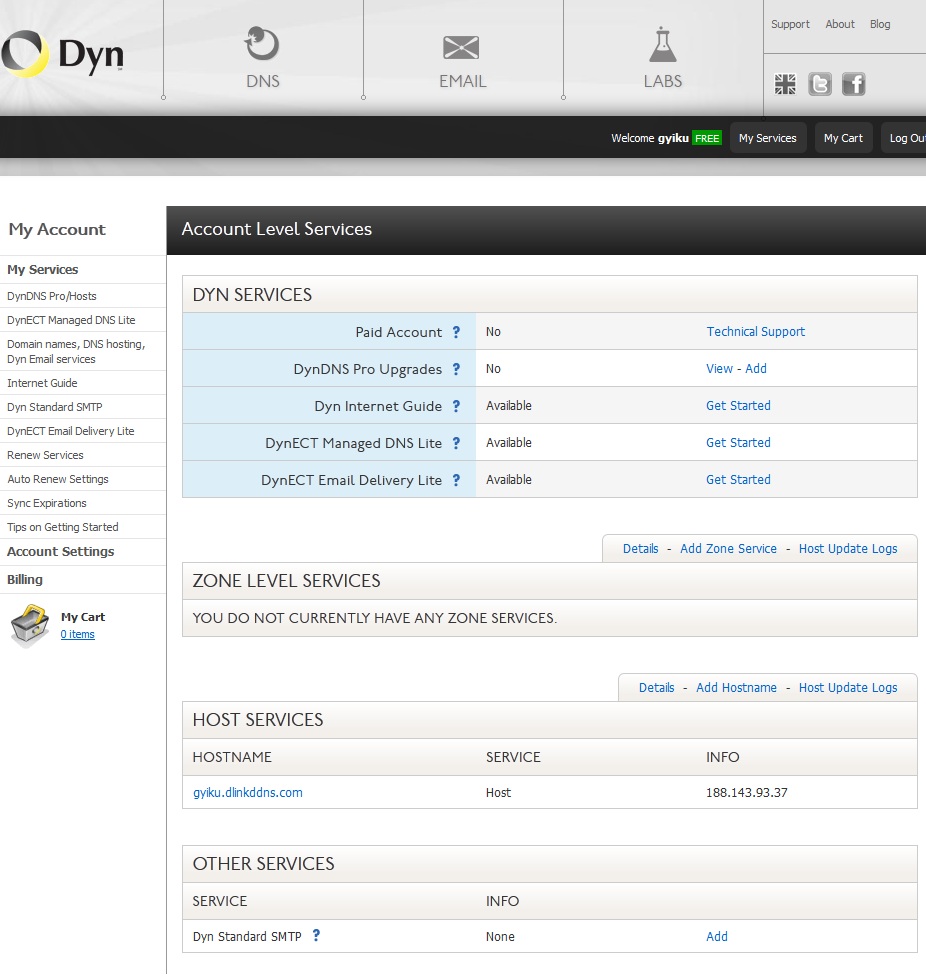This screenshot has width=926, height=976.
Task: Click 'Host' service cell in Host Services
Action: [x=498, y=792]
